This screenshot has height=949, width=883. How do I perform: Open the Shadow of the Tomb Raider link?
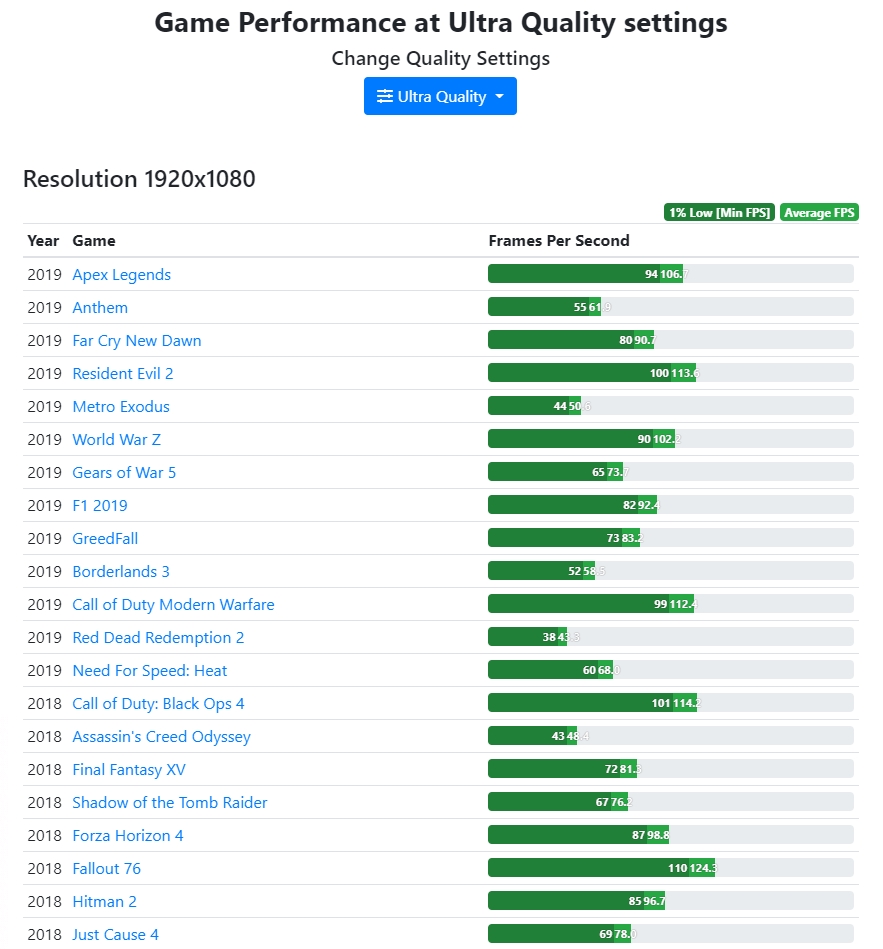[x=169, y=803]
